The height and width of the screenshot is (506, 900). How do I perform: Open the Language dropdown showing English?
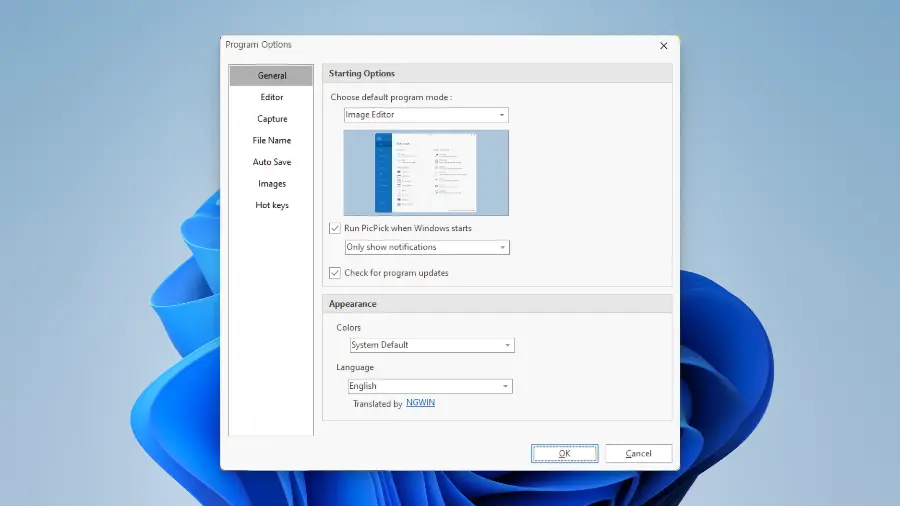pos(429,386)
